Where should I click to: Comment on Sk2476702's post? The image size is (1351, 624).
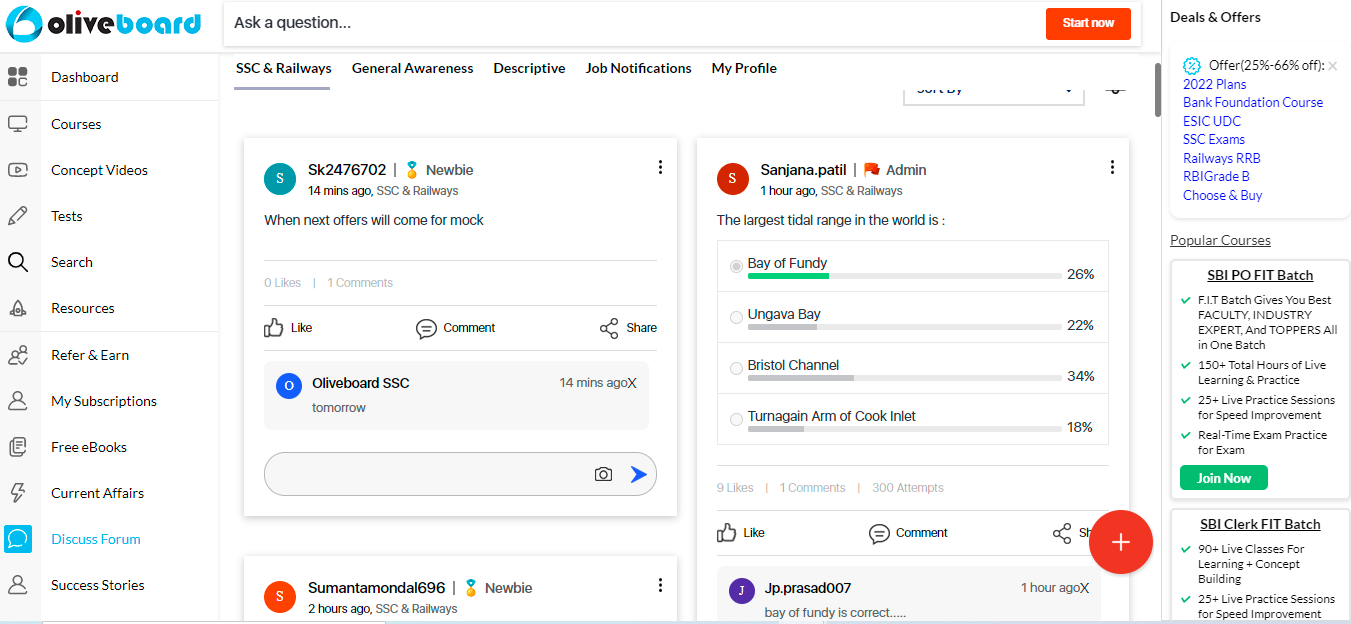[x=455, y=328]
